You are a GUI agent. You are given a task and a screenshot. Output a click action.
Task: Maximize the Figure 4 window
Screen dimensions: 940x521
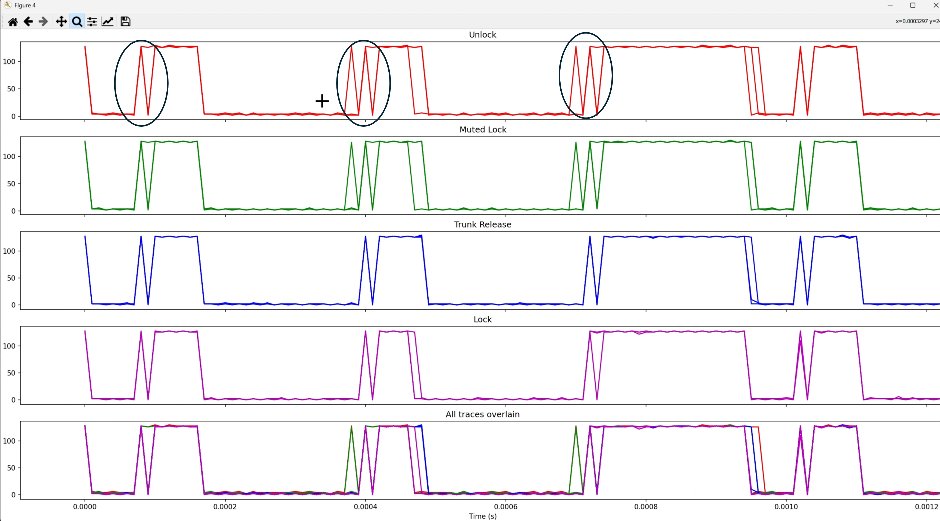[x=912, y=5]
